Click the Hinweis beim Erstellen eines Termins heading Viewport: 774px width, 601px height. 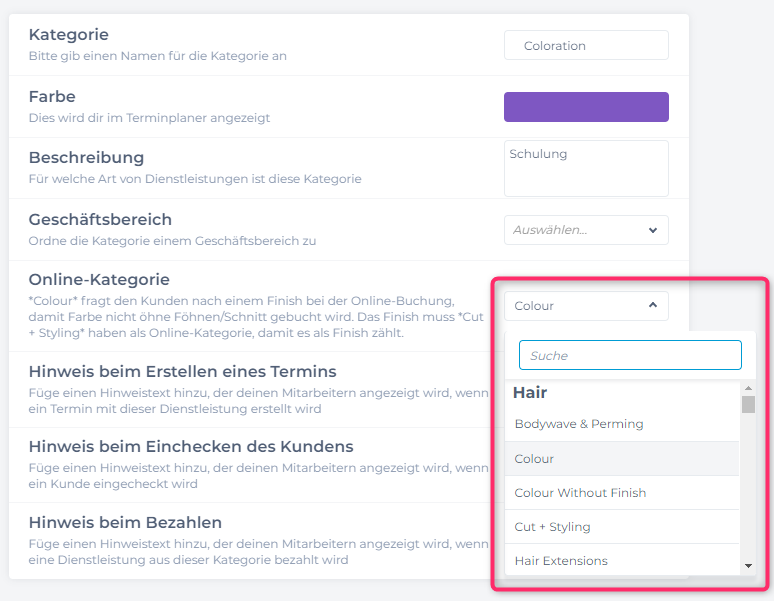[x=182, y=371]
